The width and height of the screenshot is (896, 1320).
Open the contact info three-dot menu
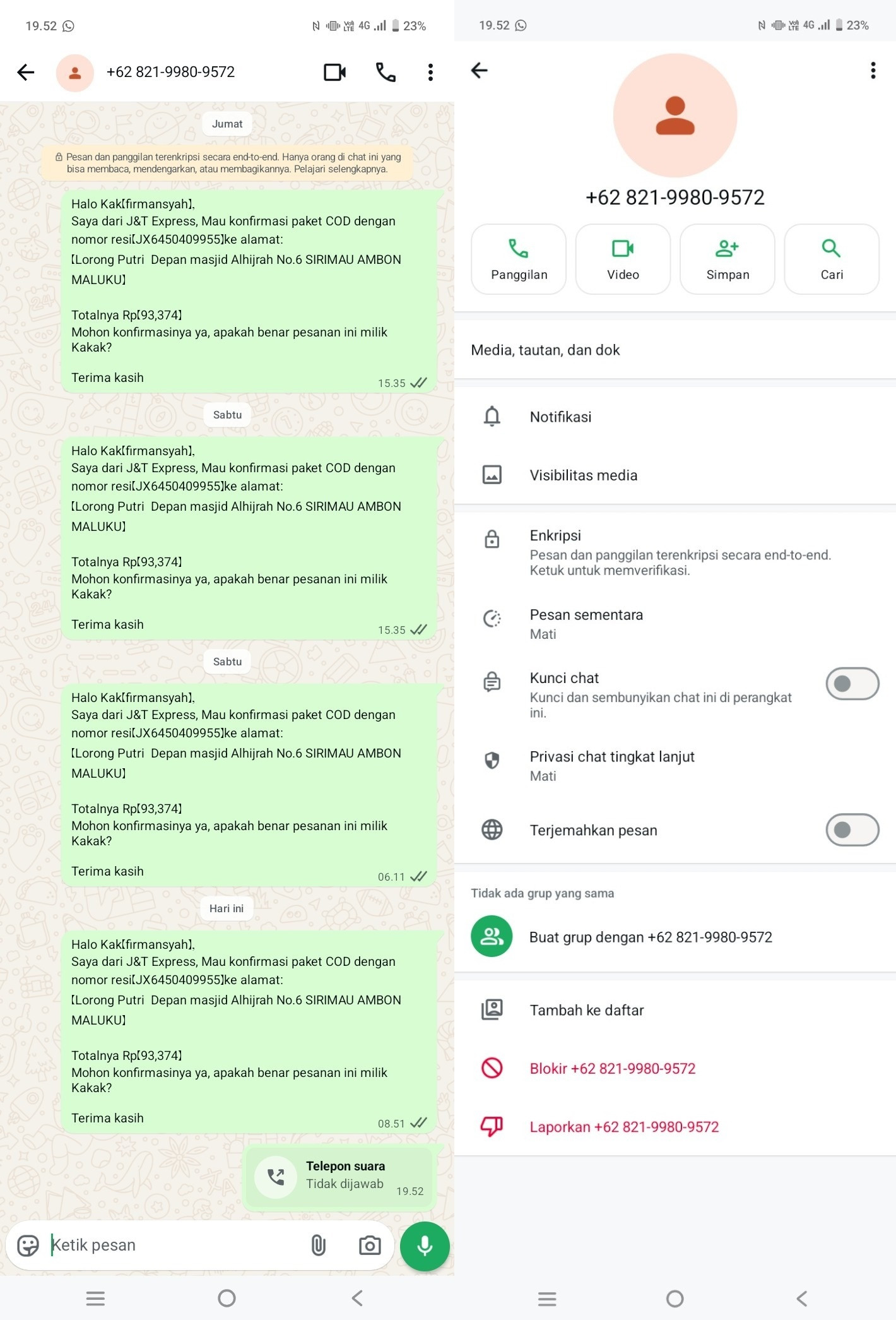tap(873, 70)
